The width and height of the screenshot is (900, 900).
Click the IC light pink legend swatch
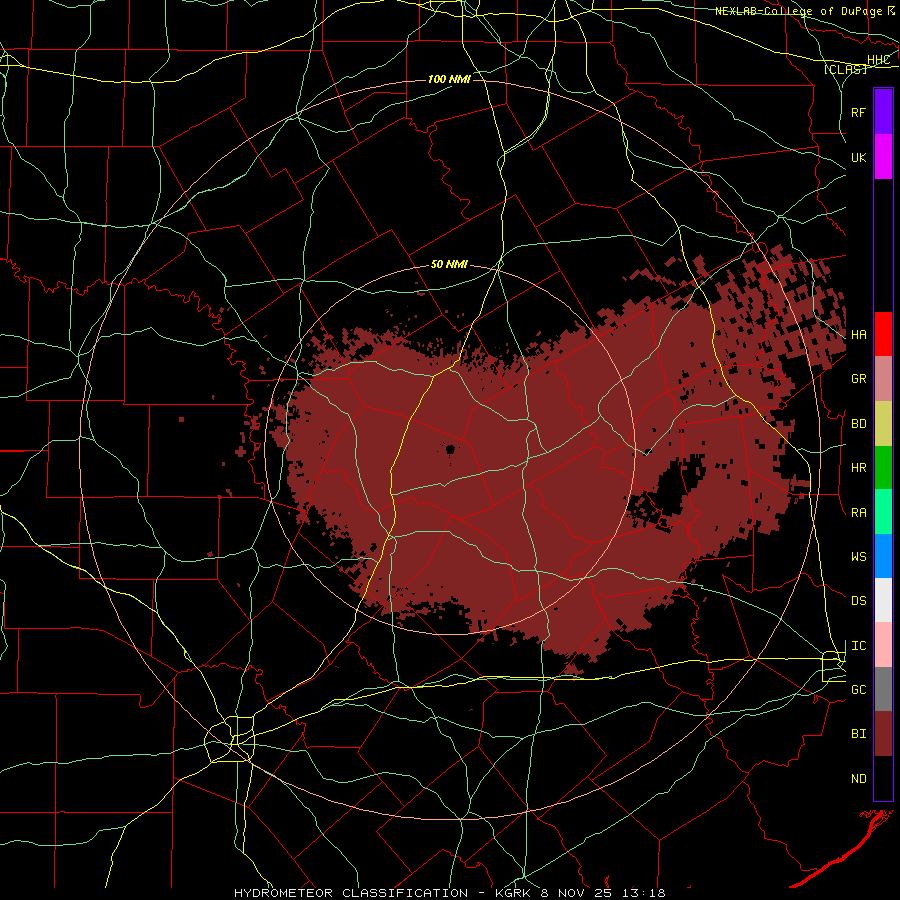click(x=883, y=645)
